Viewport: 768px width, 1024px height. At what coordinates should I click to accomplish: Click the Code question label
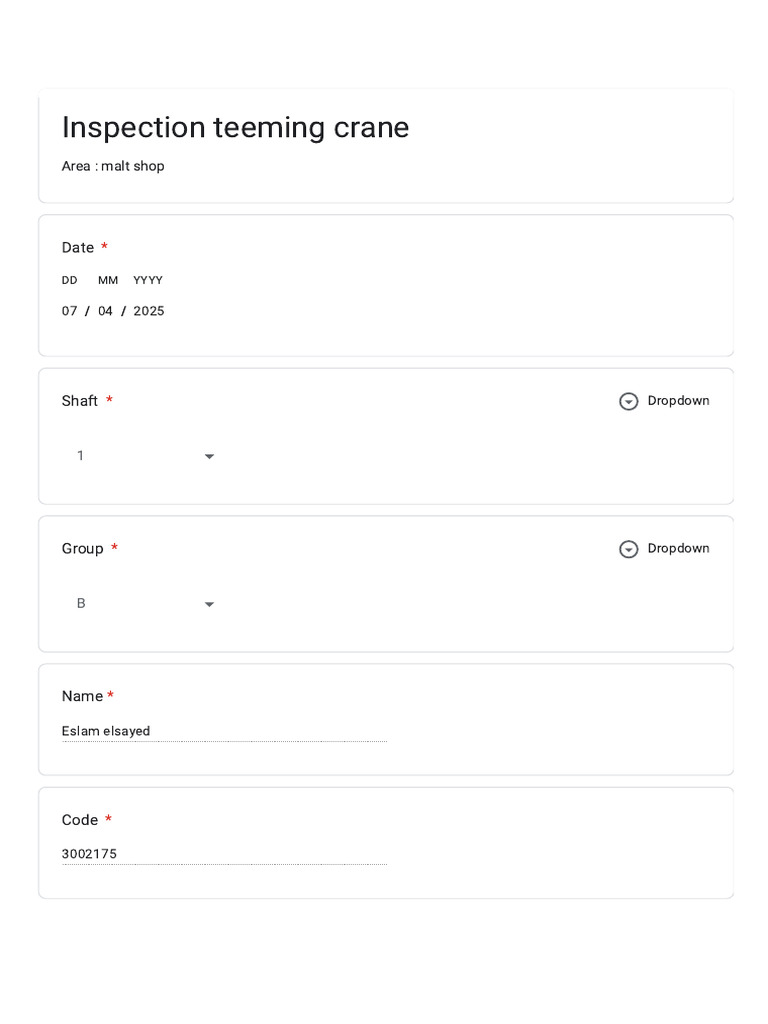pyautogui.click(x=80, y=821)
